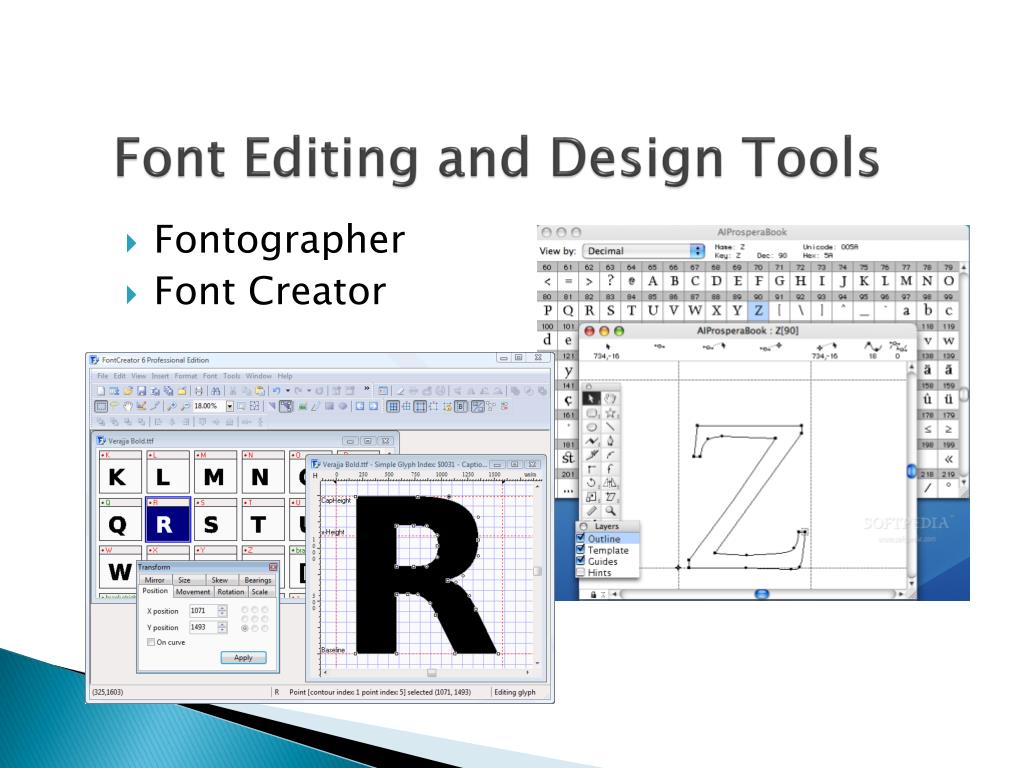The image size is (1024, 768).
Task: Click glyph A cell in AlProsperaBook table
Action: pyautogui.click(x=652, y=281)
